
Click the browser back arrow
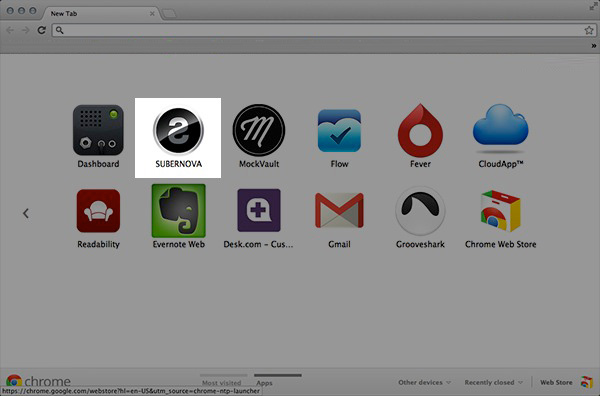tap(10, 30)
